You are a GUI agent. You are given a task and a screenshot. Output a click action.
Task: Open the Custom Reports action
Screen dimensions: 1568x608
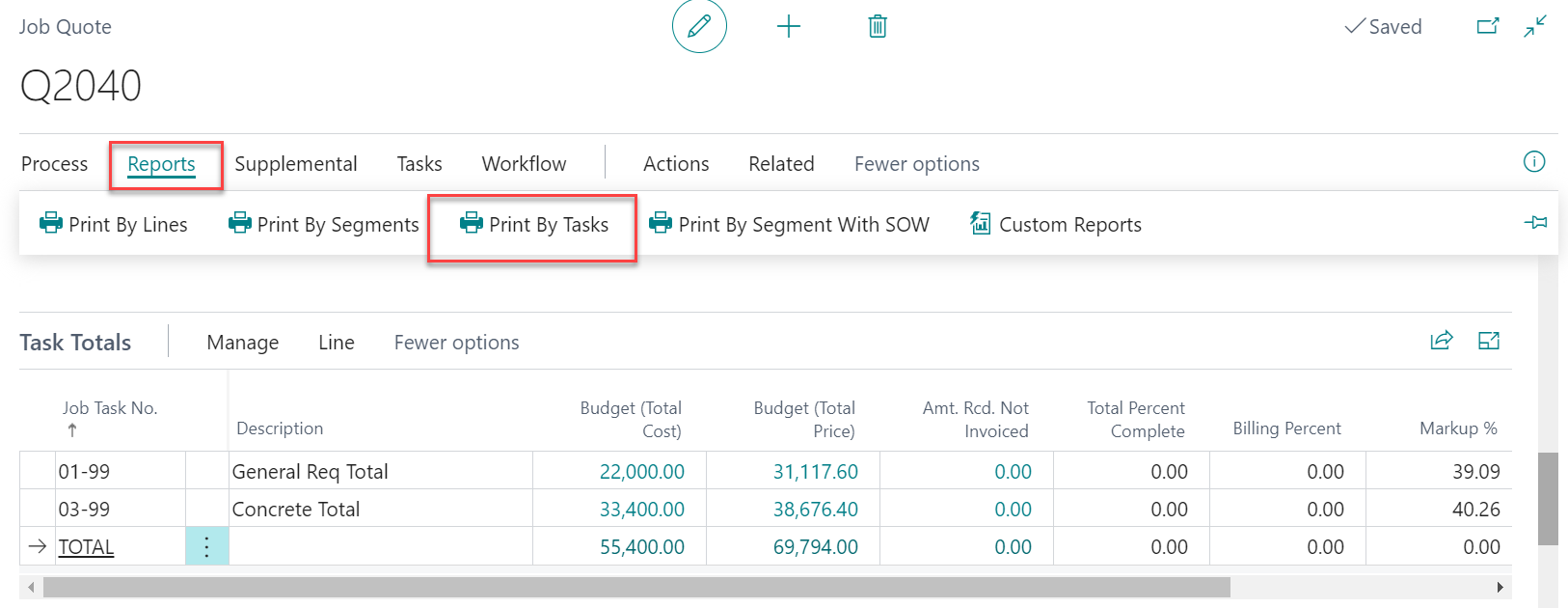(x=1056, y=225)
